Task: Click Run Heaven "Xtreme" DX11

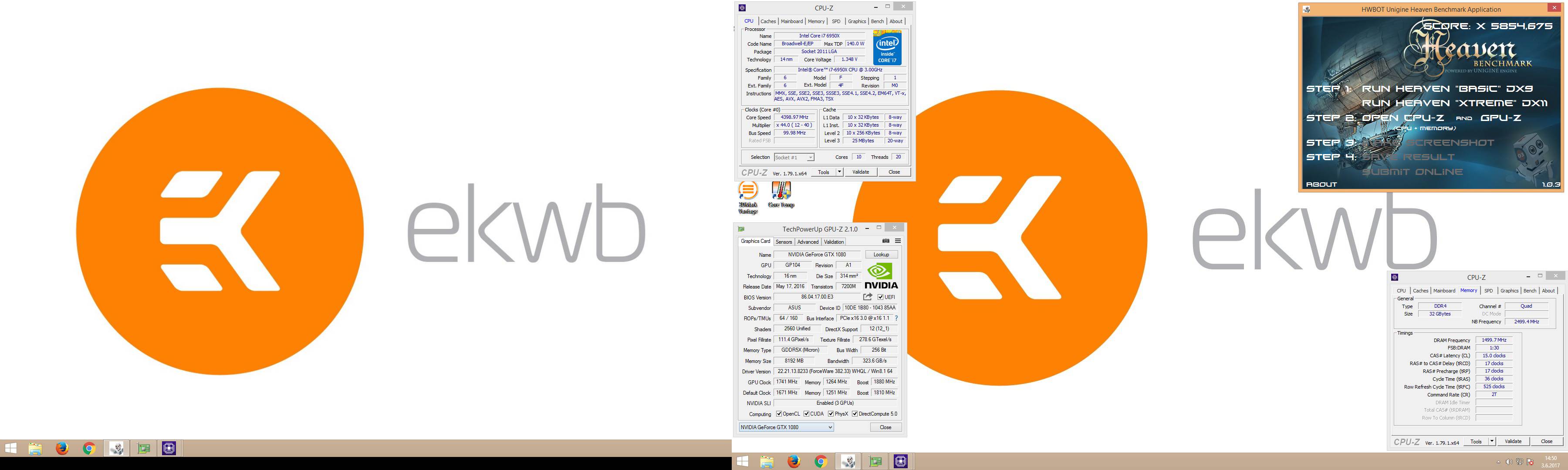Action: [x=1455, y=104]
